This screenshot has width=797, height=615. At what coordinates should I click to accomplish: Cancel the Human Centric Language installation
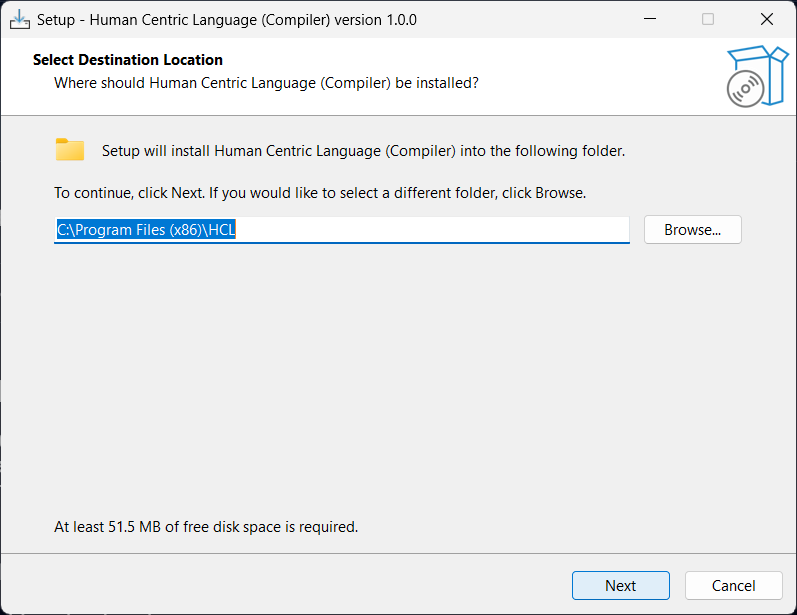tap(733, 586)
